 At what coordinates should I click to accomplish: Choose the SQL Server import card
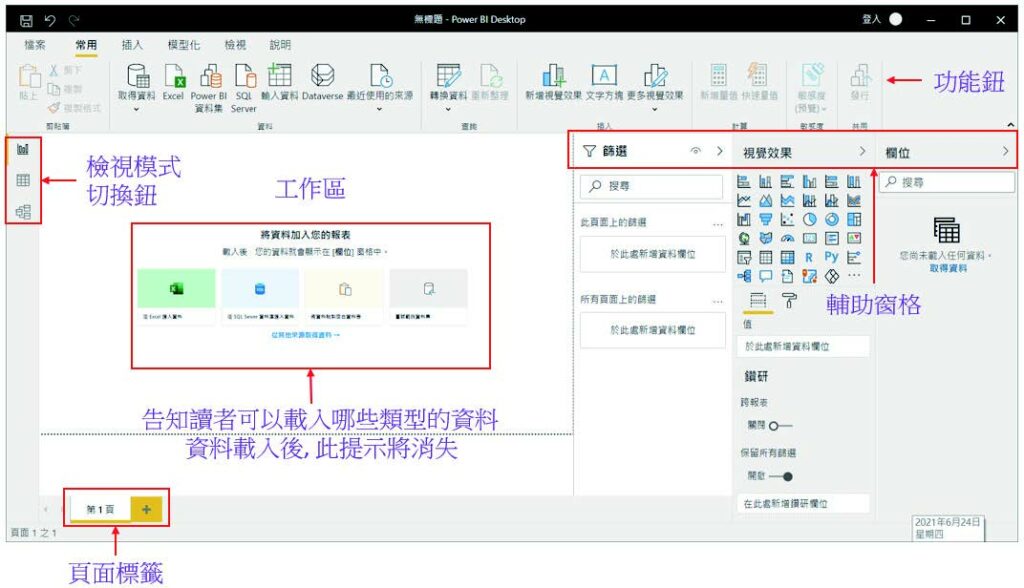pos(260,297)
